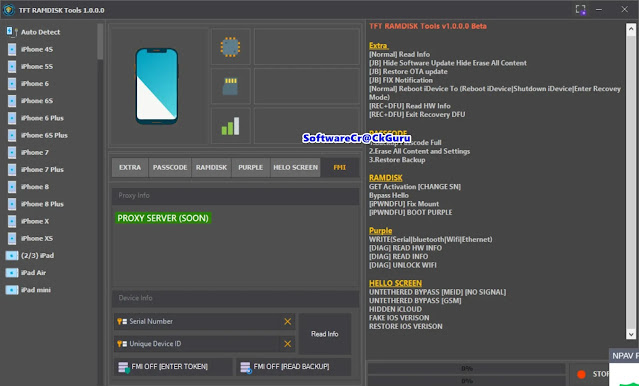Choose the iPhone 6S device icon
The width and height of the screenshot is (639, 386).
pyautogui.click(x=12, y=101)
